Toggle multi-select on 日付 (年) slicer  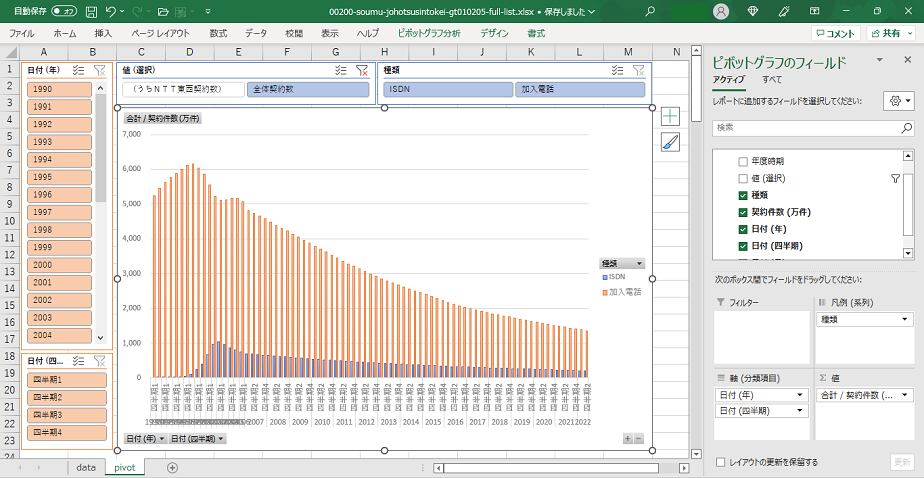[80, 71]
